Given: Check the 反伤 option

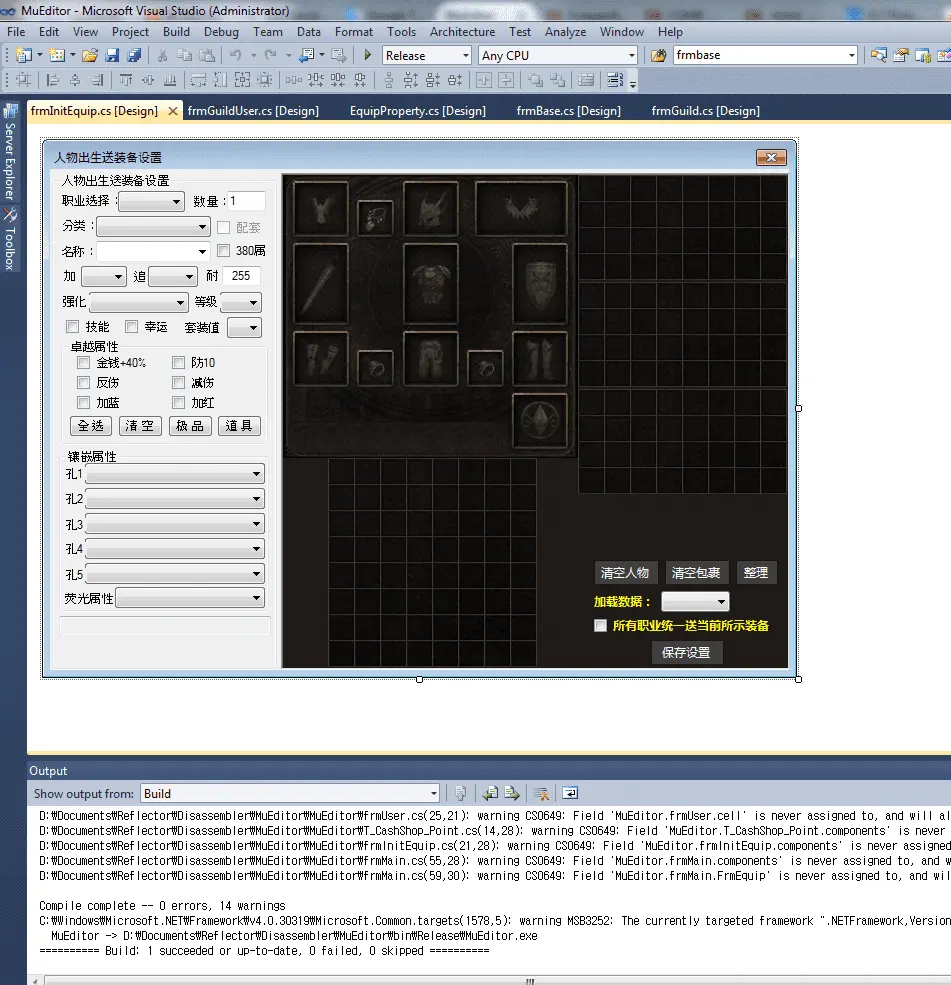Looking at the screenshot, I should tap(84, 383).
